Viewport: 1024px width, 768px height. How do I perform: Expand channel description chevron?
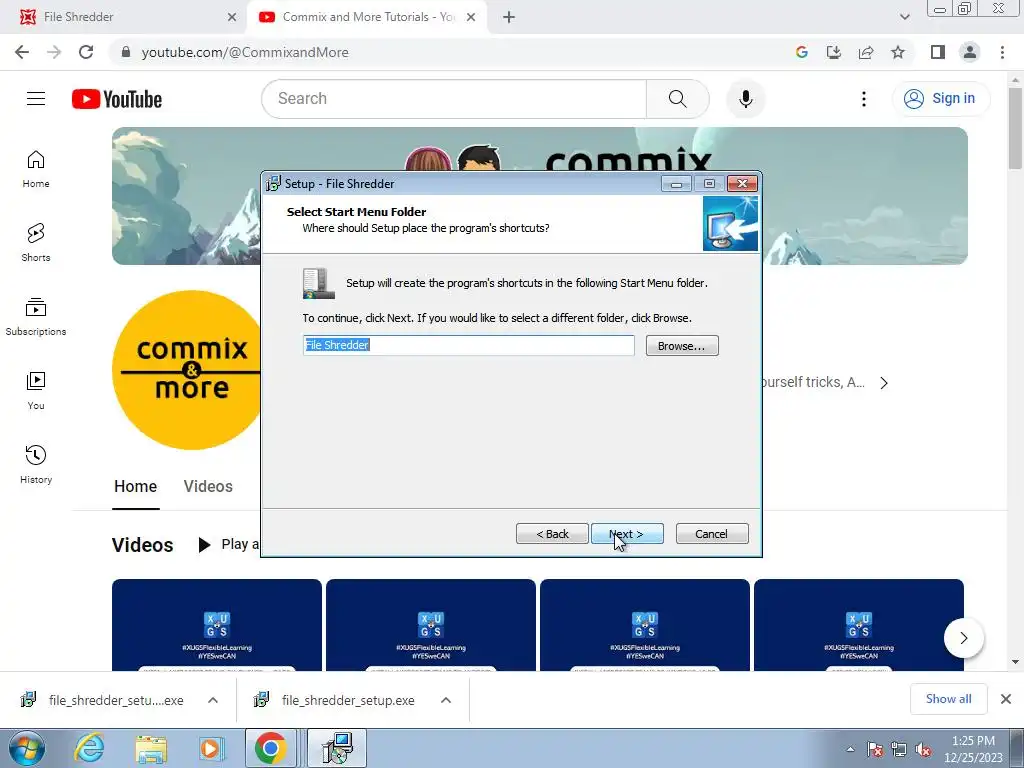click(x=884, y=383)
